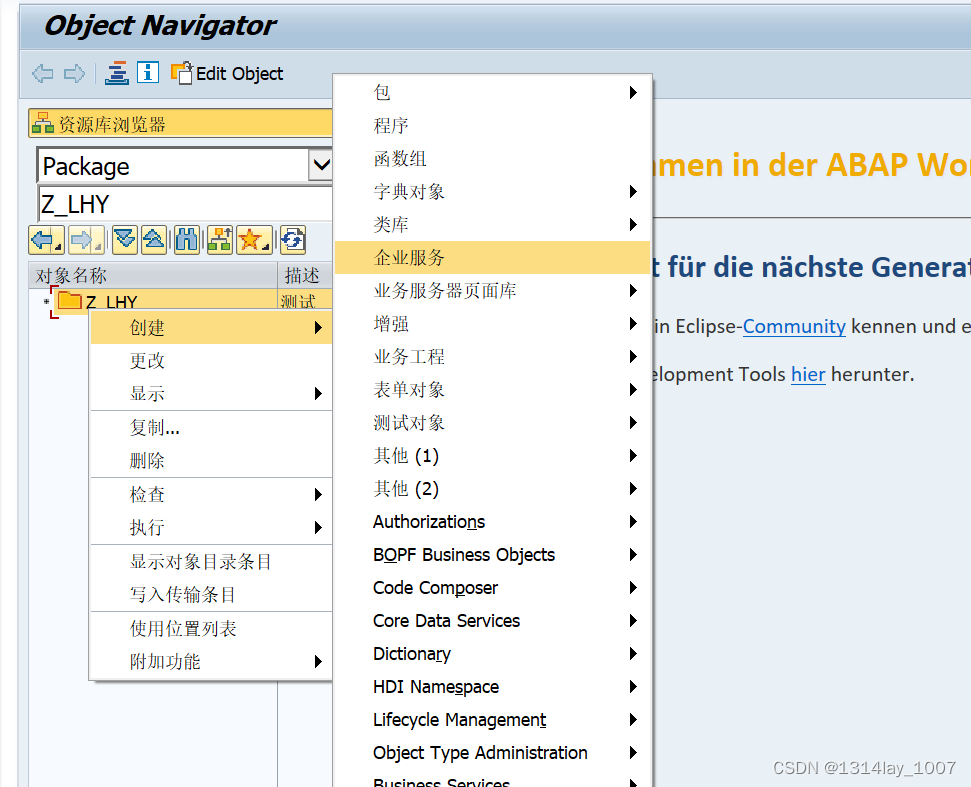Click the Z_LHY package name input field
Image resolution: width=971 pixels, height=787 pixels.
(x=185, y=204)
